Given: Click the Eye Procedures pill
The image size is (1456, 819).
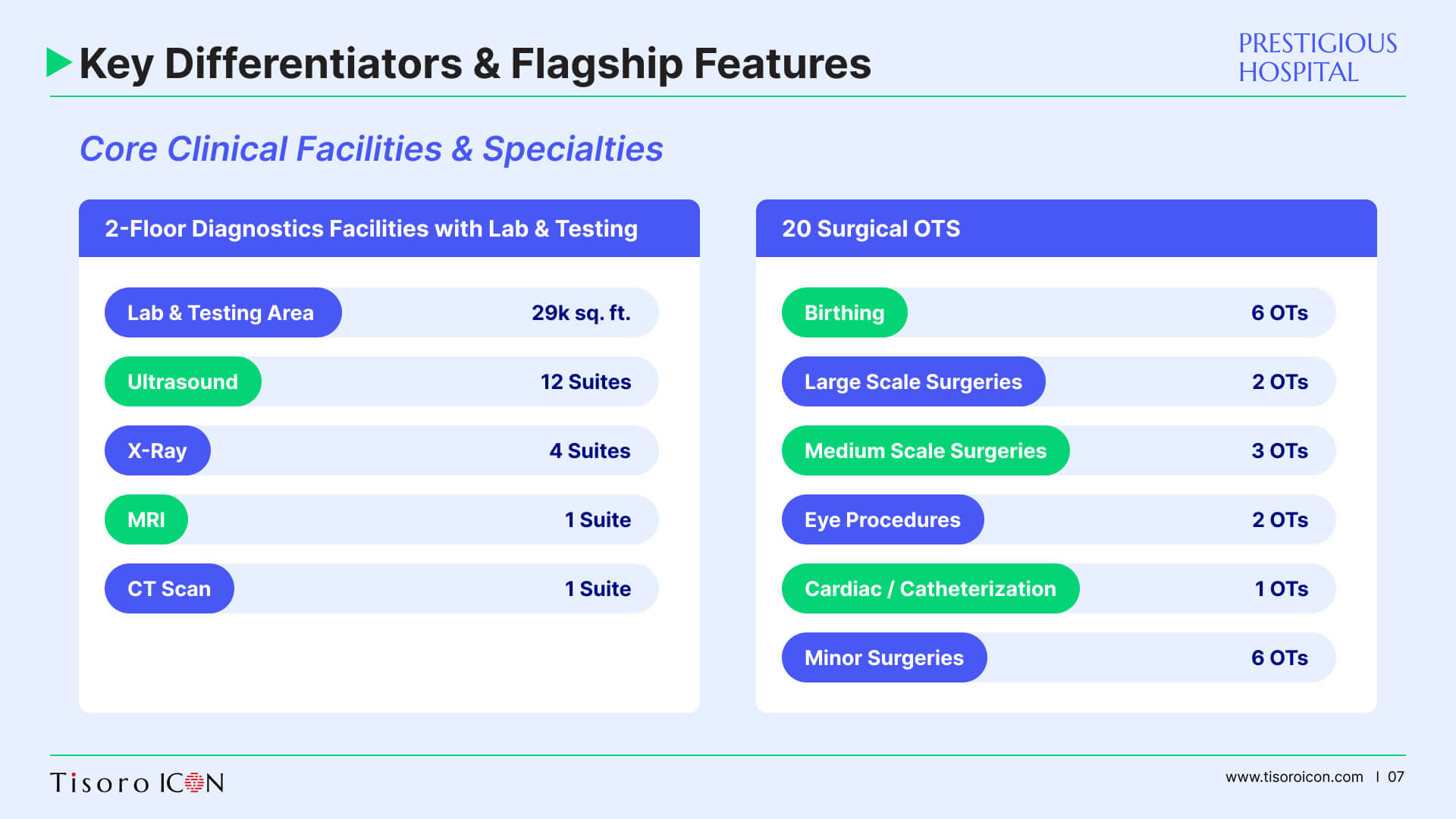Looking at the screenshot, I should (x=883, y=519).
